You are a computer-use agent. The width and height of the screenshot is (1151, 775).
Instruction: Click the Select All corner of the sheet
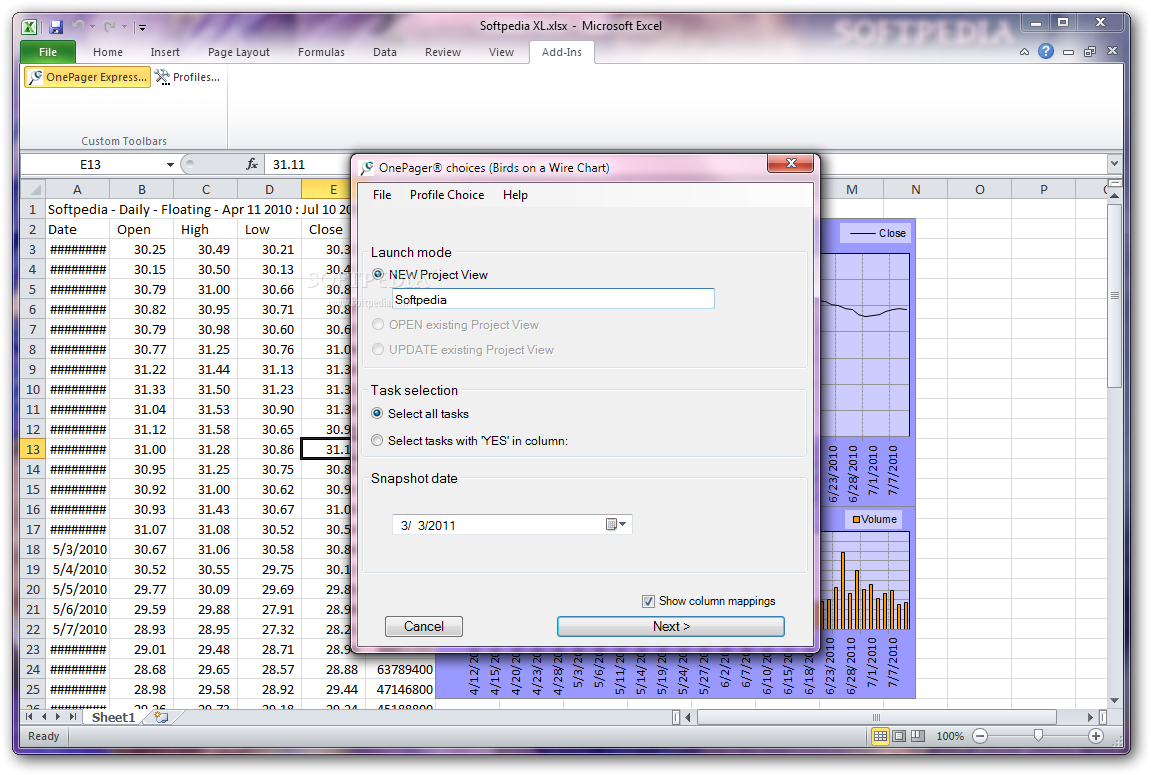click(x=32, y=189)
